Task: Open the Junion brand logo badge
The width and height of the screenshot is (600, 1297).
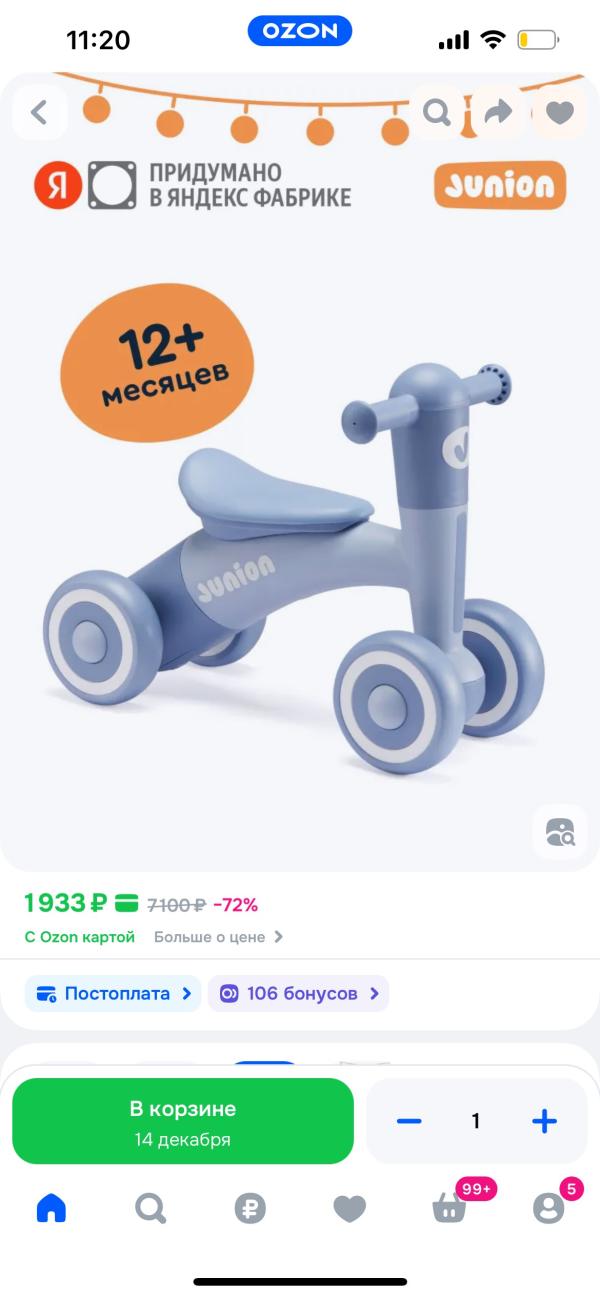Action: pyautogui.click(x=500, y=185)
